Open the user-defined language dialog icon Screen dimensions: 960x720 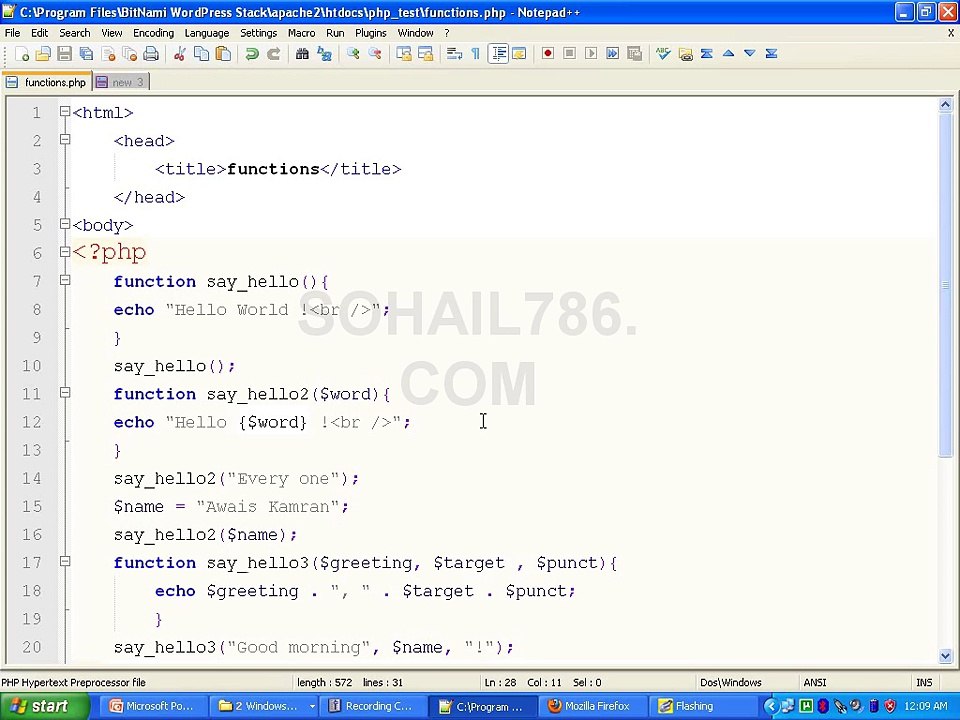(x=519, y=54)
